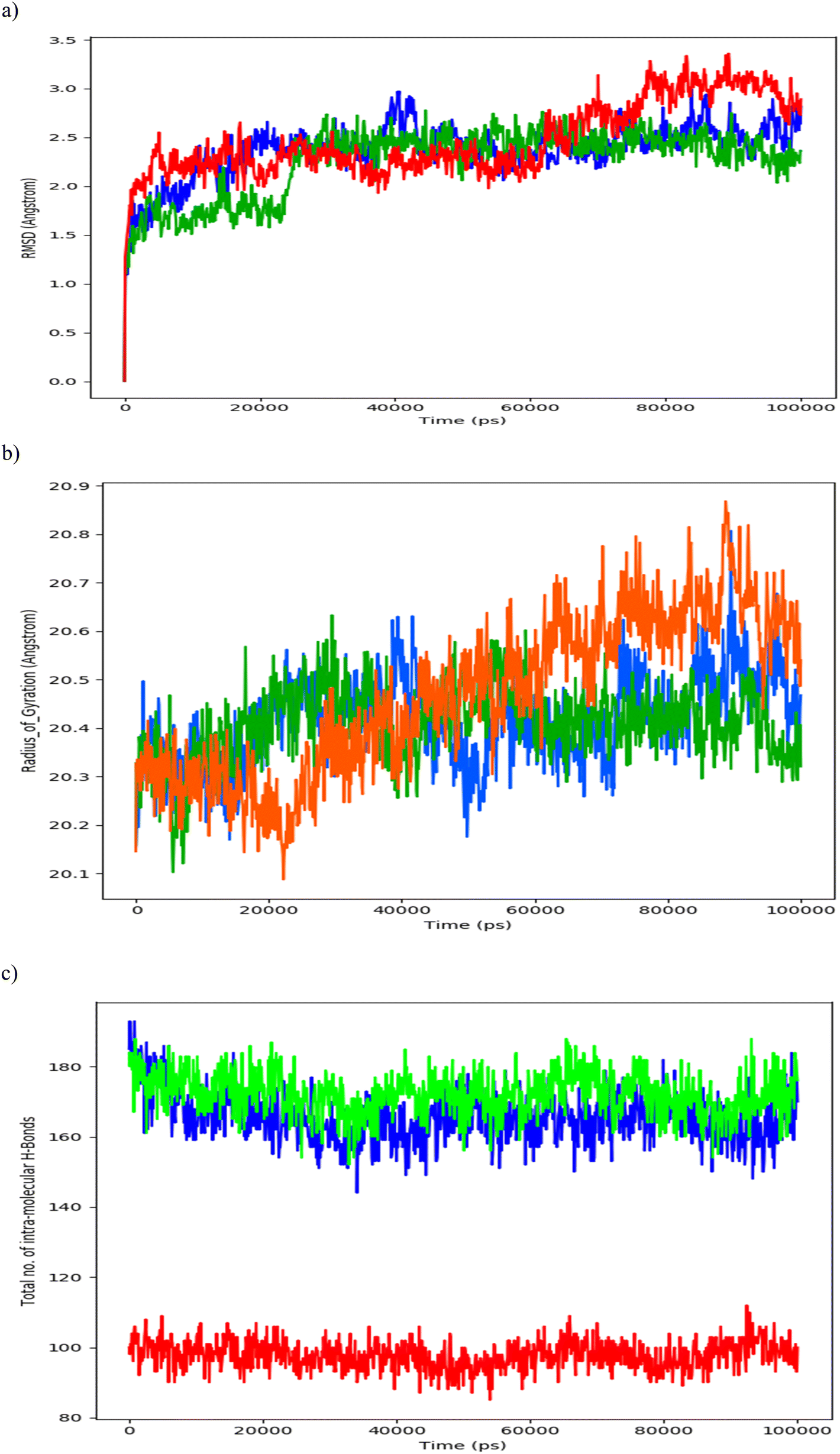
Task: Click "Time (ps)" label under the RMSD plot
Action: pos(463,421)
